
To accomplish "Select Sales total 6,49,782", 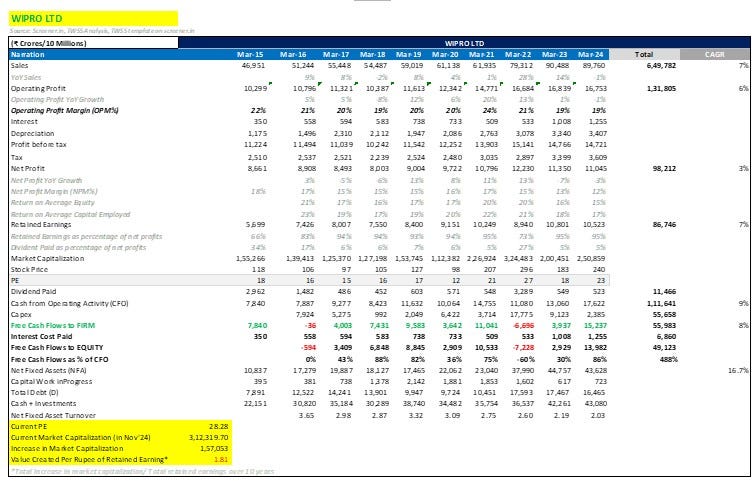I will (x=661, y=65).
